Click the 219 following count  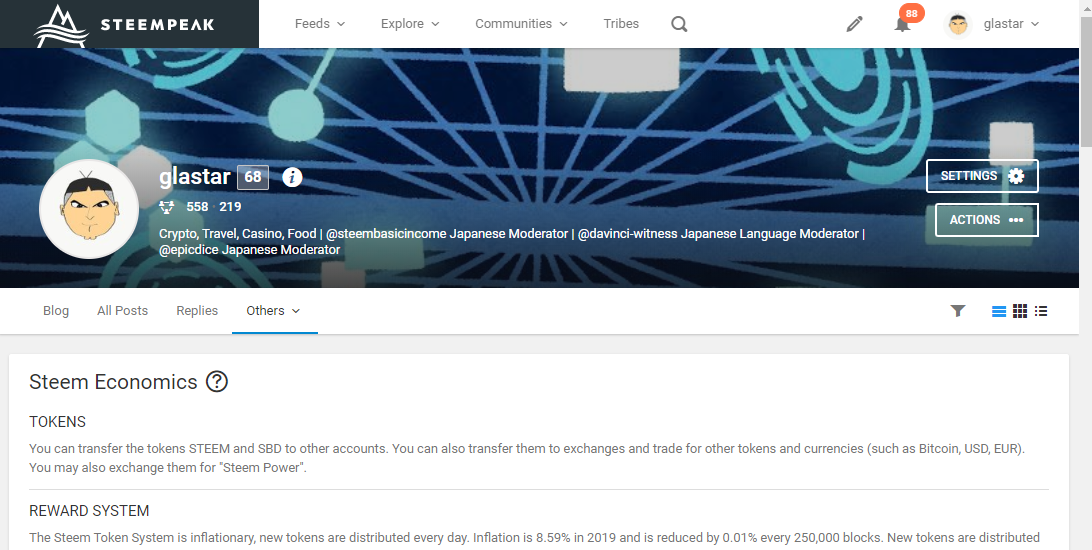231,207
